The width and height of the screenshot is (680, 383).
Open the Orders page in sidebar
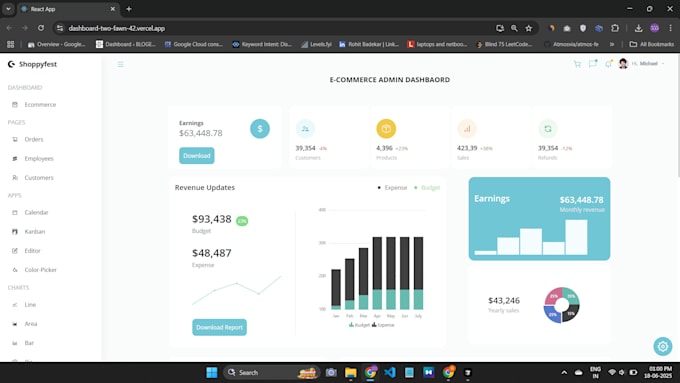click(x=34, y=139)
